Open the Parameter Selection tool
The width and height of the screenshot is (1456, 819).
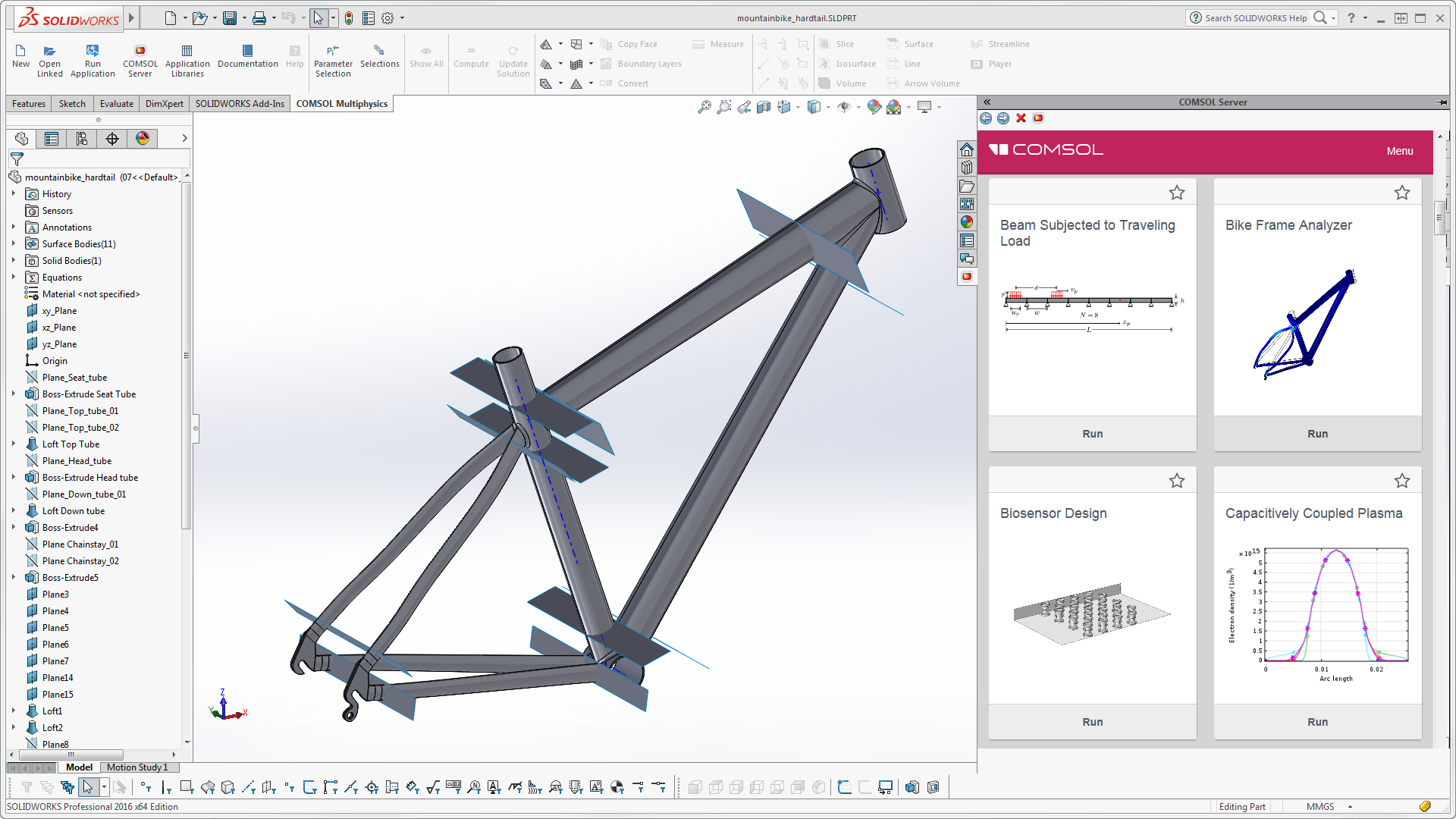[333, 59]
